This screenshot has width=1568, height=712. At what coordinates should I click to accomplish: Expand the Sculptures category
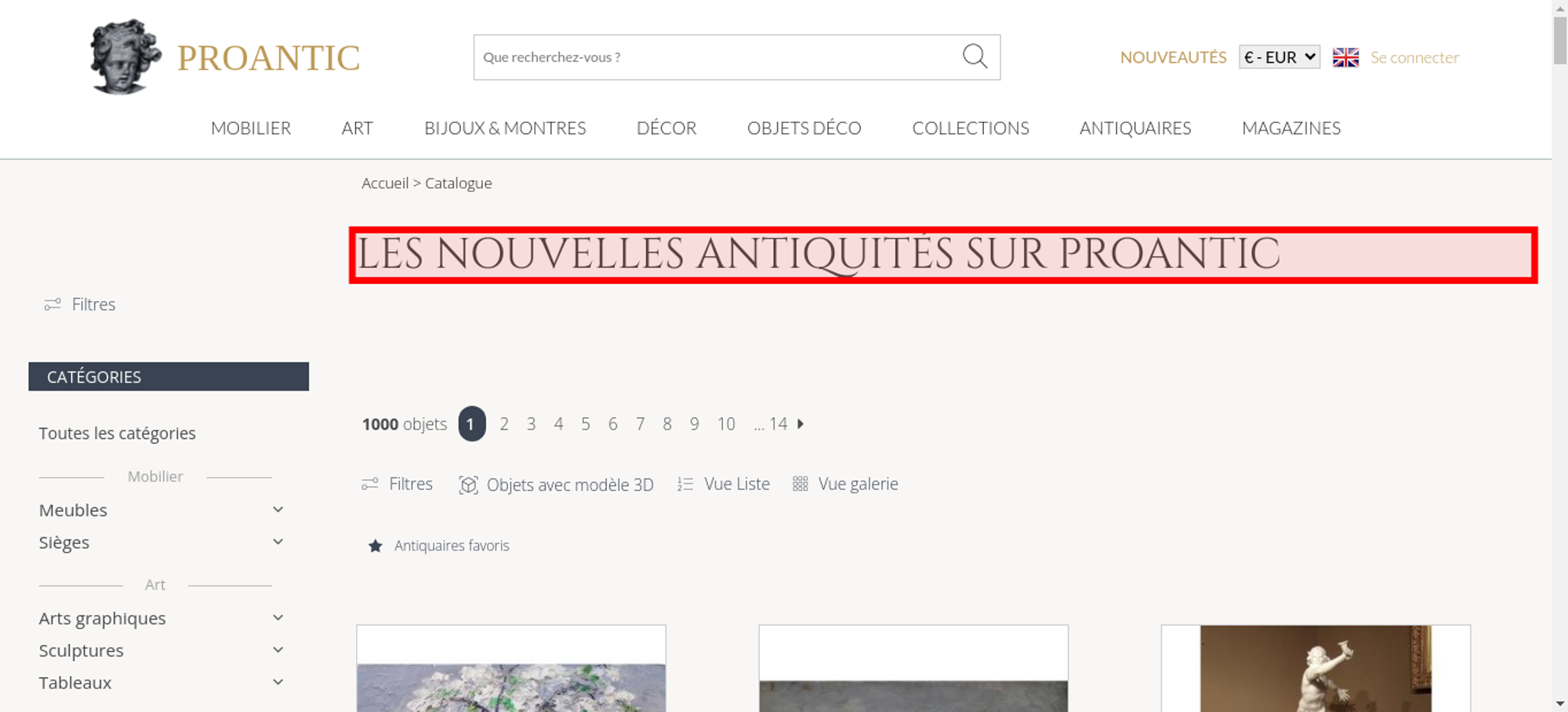[x=278, y=650]
